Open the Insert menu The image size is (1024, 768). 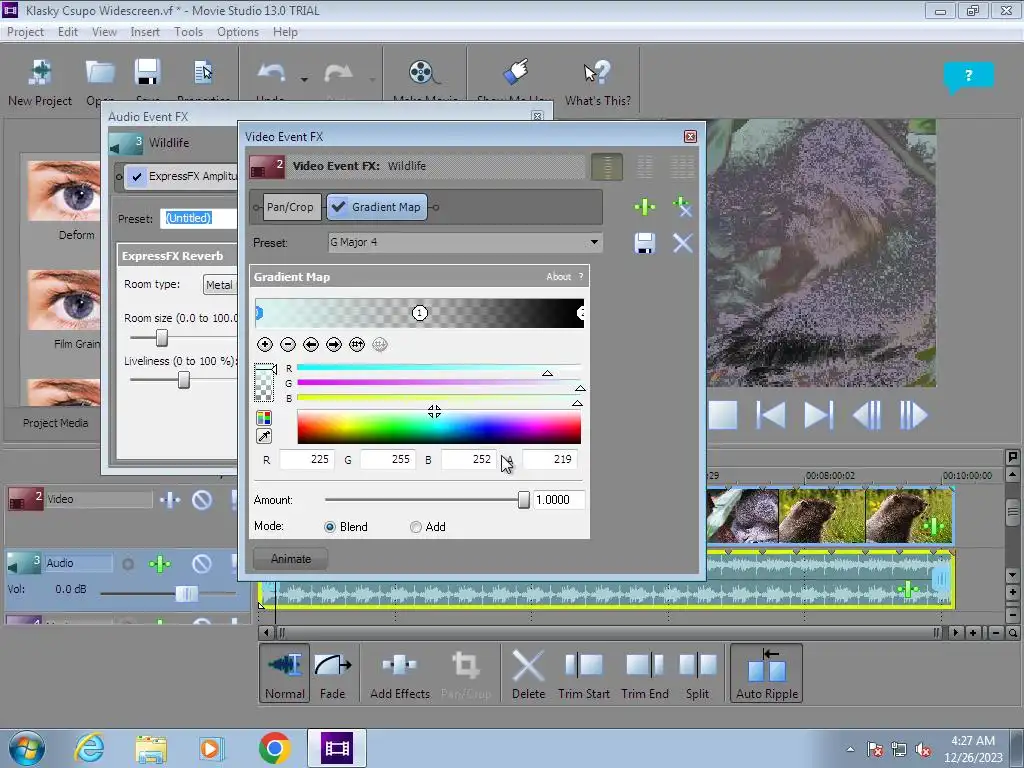point(145,32)
